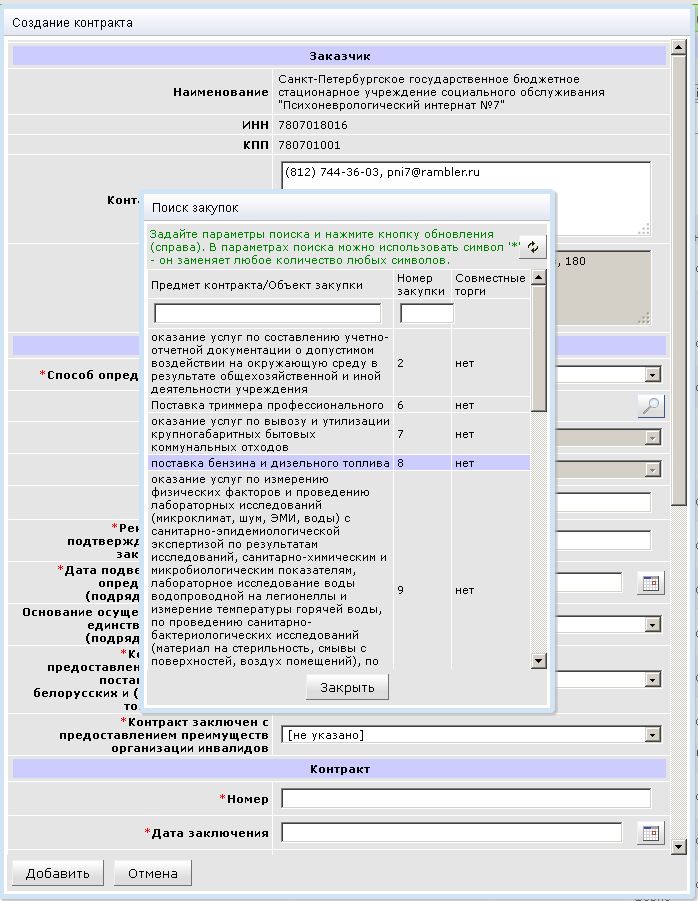Open the calendar for Дата подведения field

click(650, 583)
